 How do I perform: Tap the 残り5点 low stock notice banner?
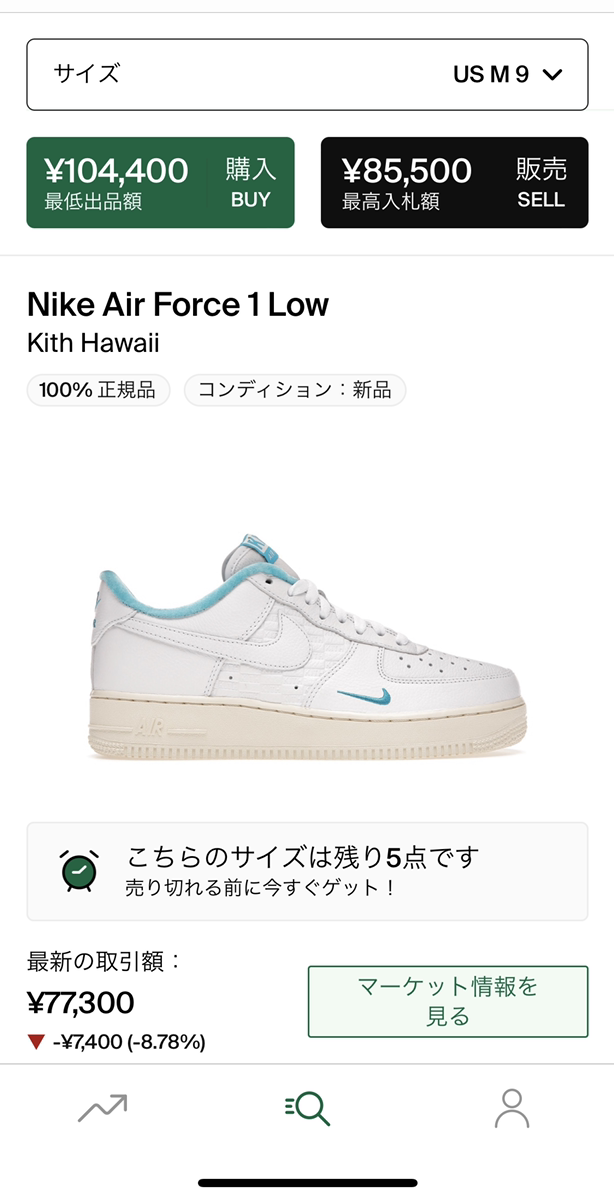(307, 871)
